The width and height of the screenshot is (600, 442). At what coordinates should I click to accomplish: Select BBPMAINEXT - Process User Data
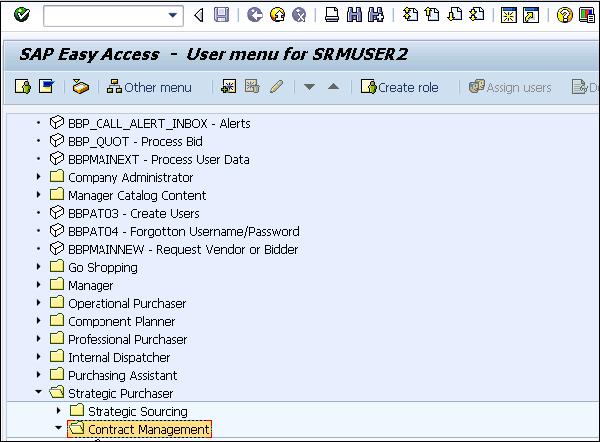(x=159, y=160)
